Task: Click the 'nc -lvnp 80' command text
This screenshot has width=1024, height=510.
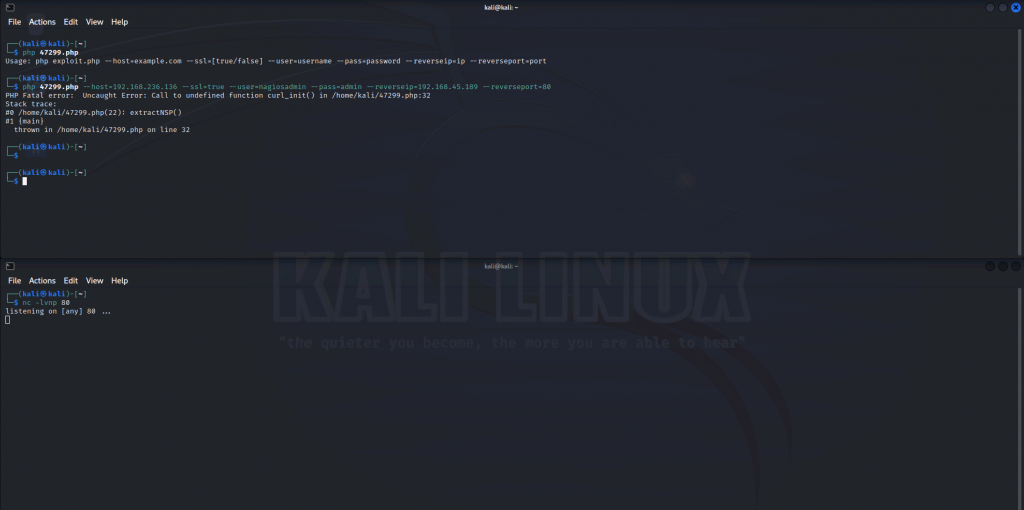Action: 46,302
